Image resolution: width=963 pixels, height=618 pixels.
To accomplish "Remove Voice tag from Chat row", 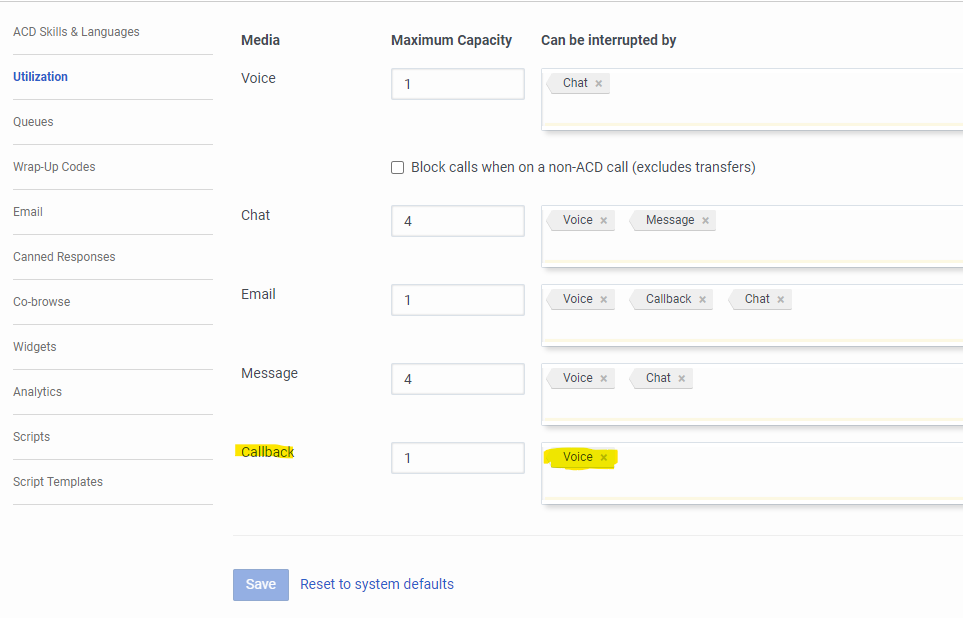I will pos(604,221).
